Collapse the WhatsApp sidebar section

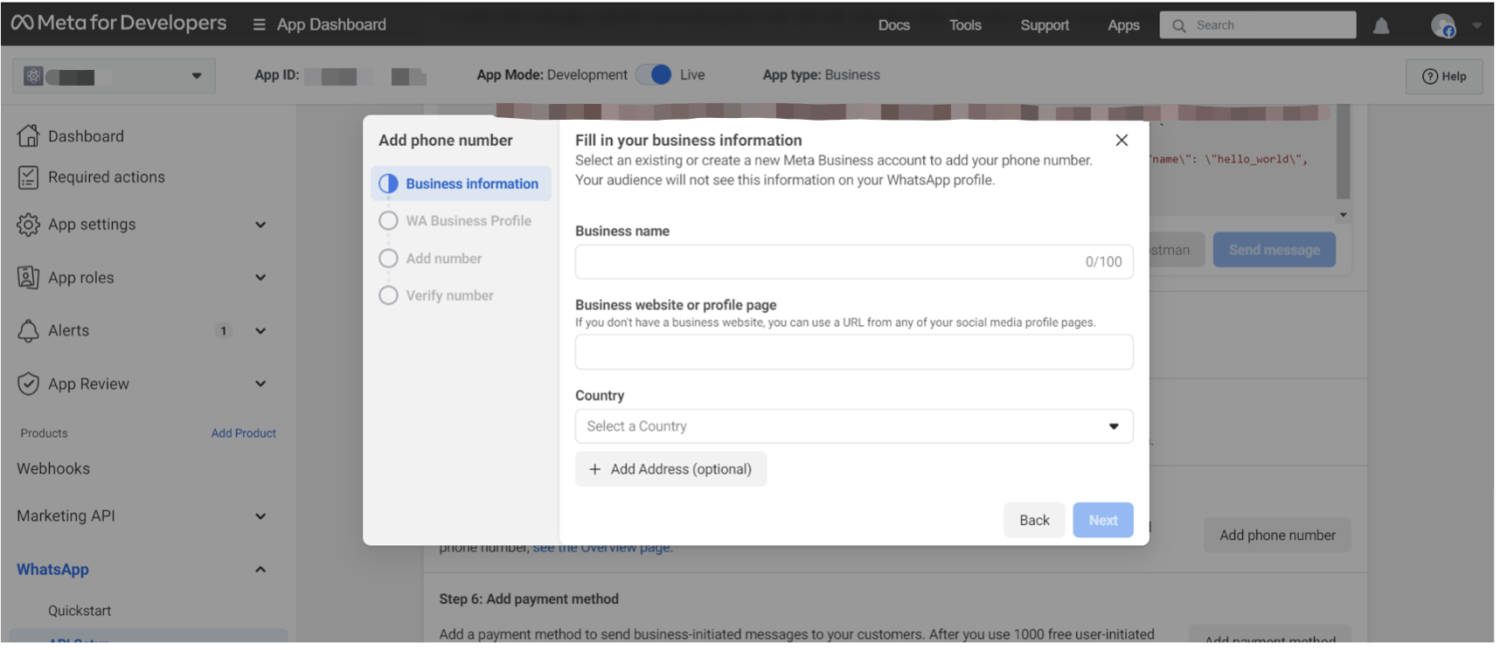260,570
